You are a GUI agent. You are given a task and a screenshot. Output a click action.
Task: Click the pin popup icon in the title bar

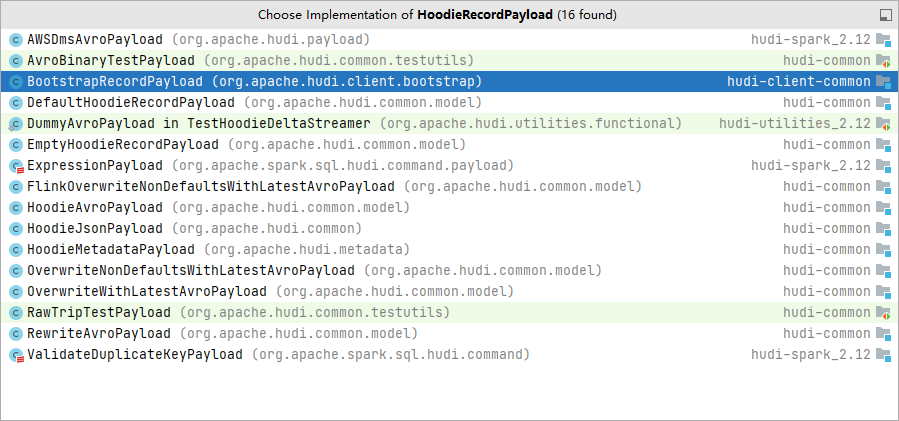click(x=884, y=15)
